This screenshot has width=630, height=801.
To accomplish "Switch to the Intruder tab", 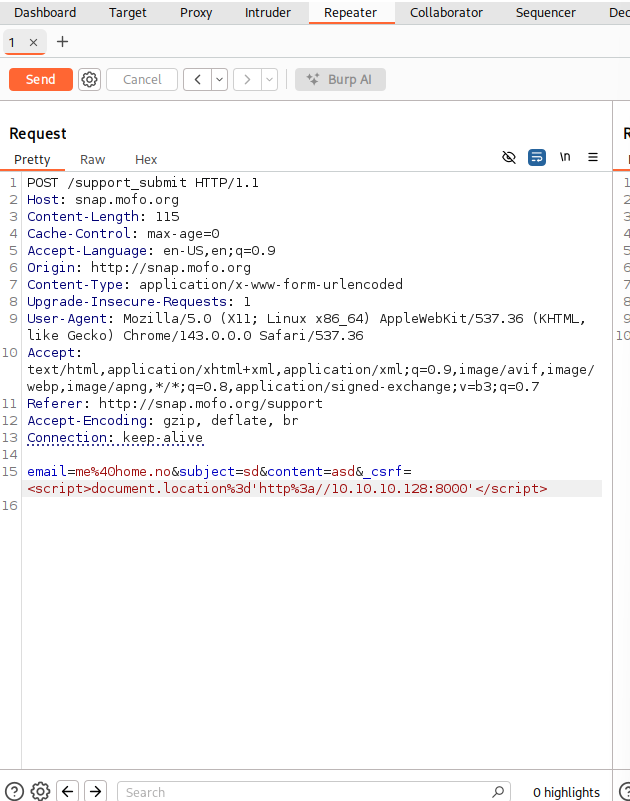I will 267,12.
